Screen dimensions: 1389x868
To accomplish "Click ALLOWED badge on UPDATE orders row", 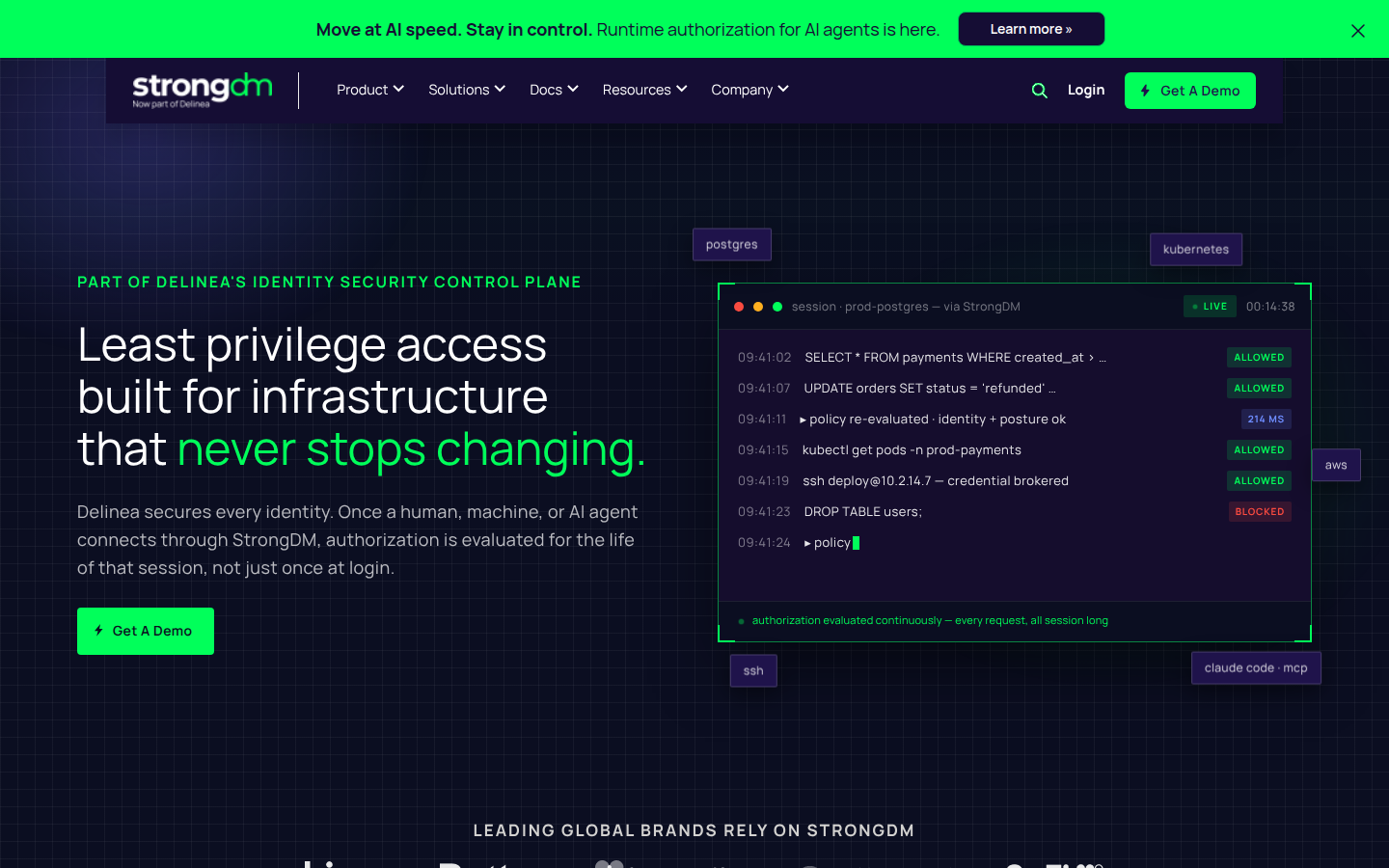I will point(1259,389).
